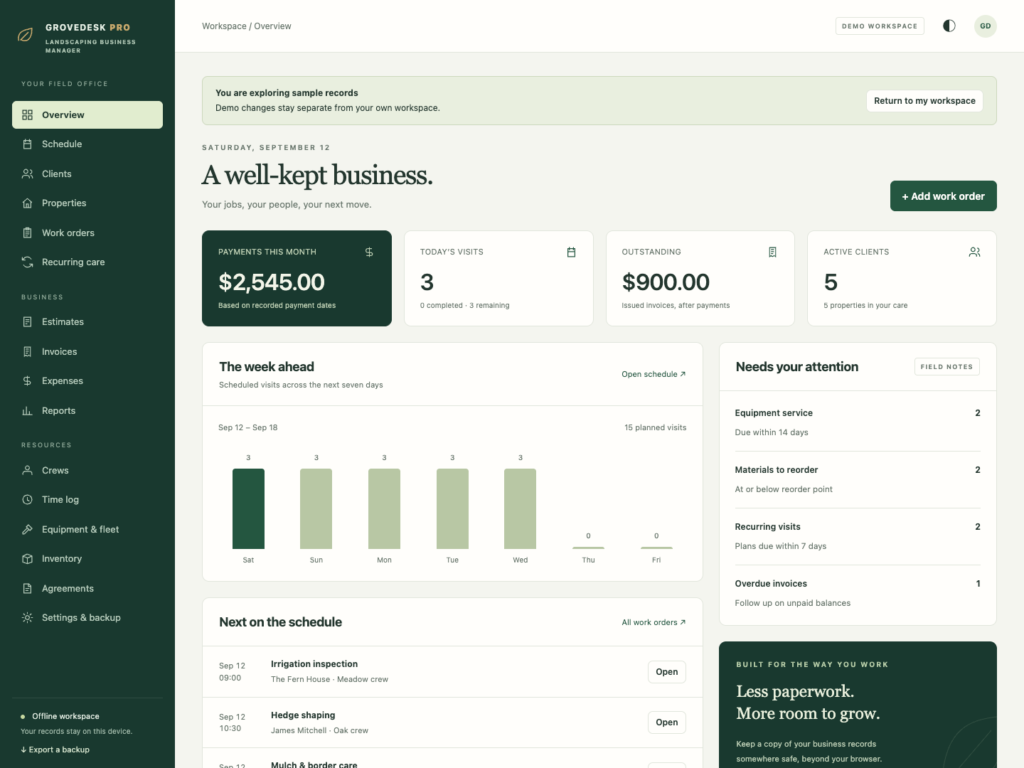Open Recurring visits attention item
1024x768 pixels.
(857, 536)
